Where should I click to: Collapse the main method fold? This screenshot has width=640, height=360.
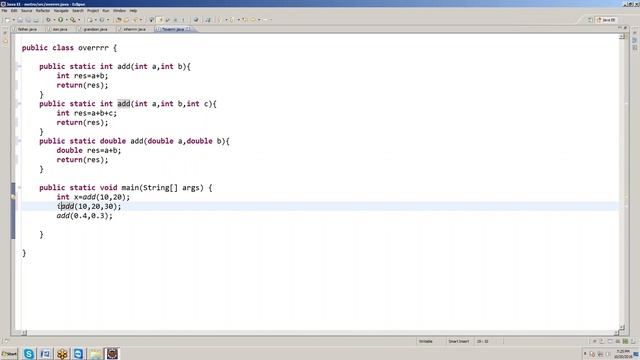click(19, 188)
